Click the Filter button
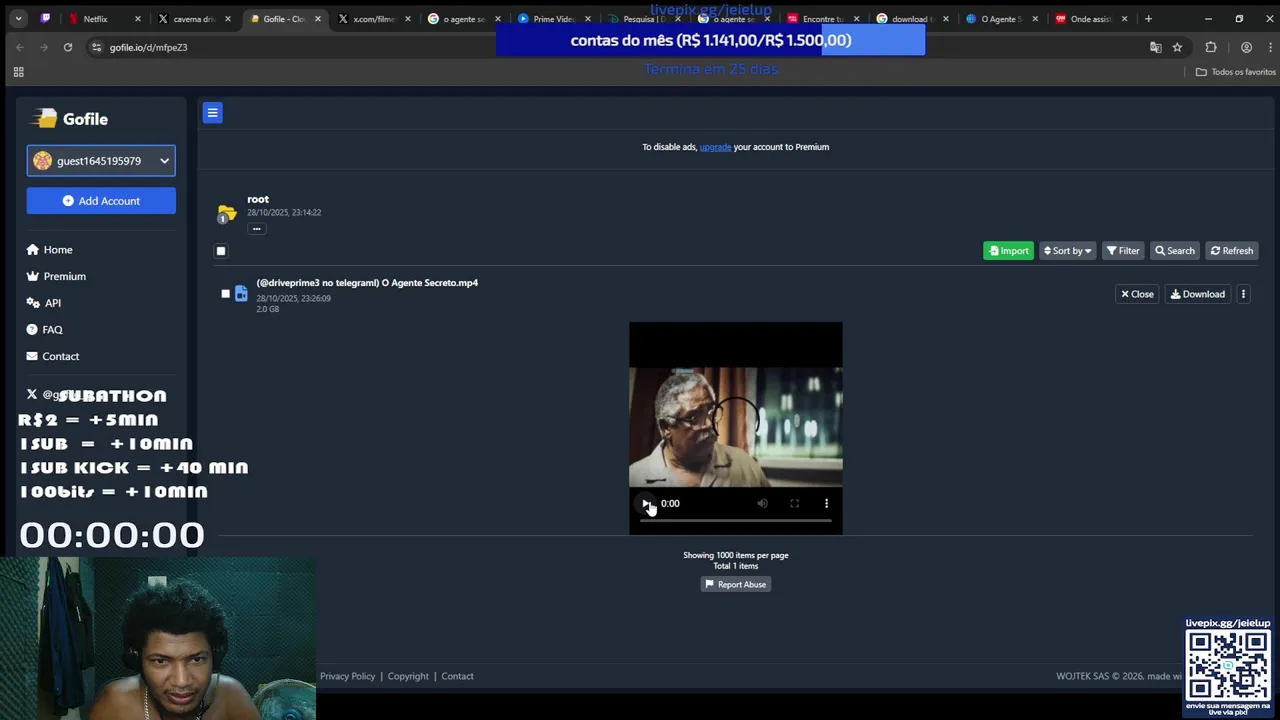The width and height of the screenshot is (1280, 720). (x=1123, y=251)
